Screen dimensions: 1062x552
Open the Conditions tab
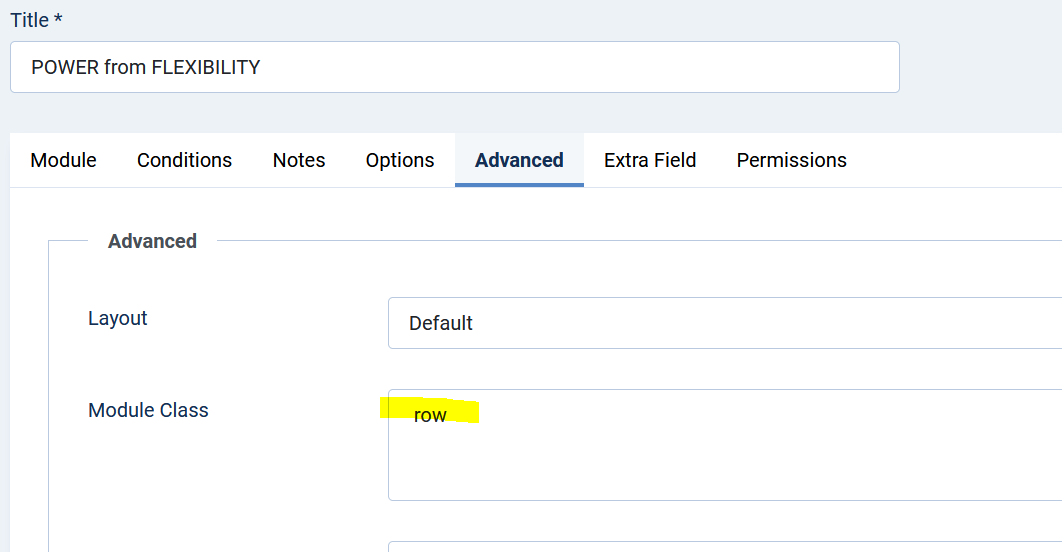pos(185,160)
